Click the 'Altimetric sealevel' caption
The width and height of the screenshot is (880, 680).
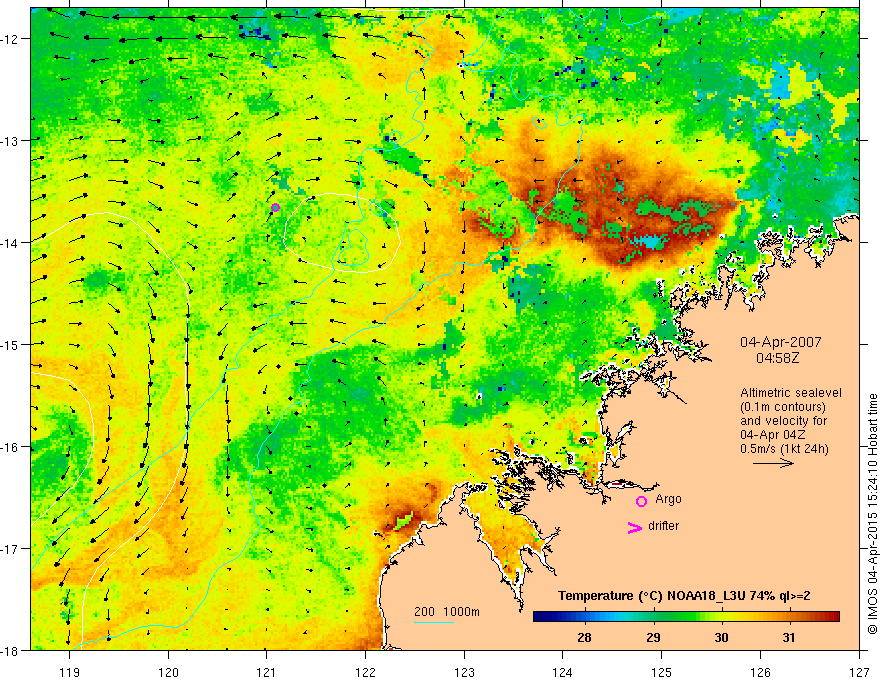pos(791,393)
